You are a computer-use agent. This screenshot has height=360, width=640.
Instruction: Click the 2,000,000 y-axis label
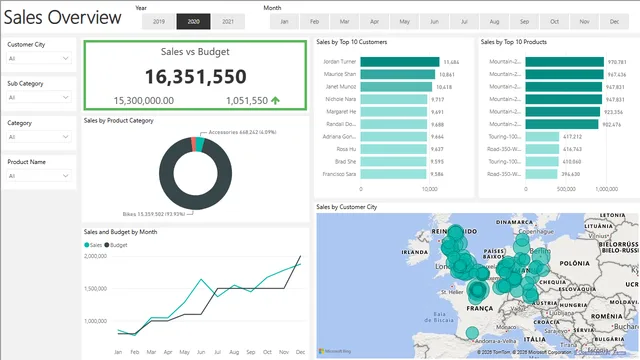coord(96,256)
